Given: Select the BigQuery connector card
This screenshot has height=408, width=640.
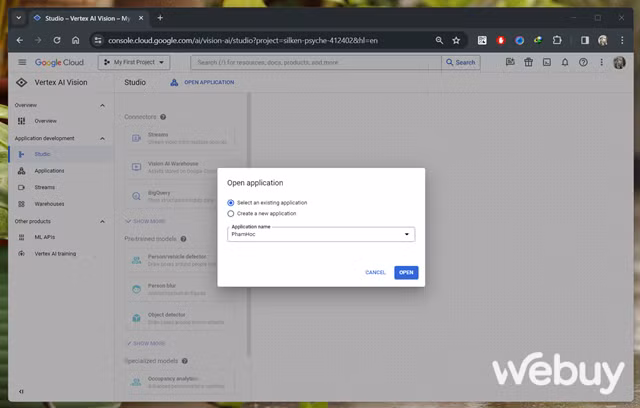Looking at the screenshot, I should pyautogui.click(x=180, y=196).
